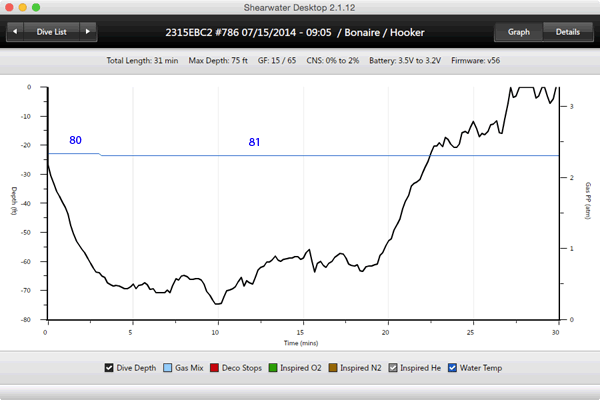
Task: Click the 81 water temperature label
Action: 255,143
